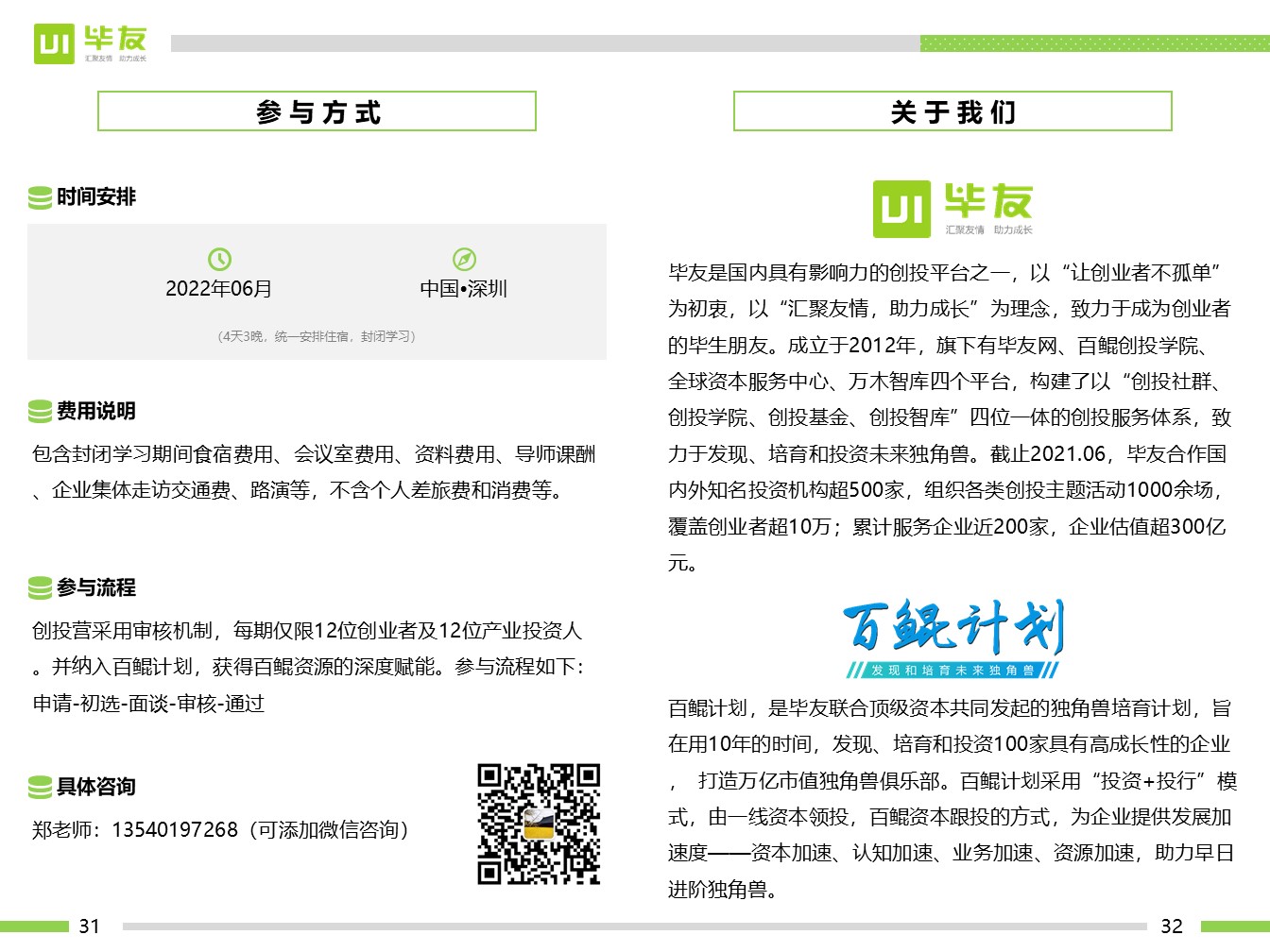Click the large 毕友 logo under 关于我们
Viewport: 1270px width, 952px height.
coord(952,209)
